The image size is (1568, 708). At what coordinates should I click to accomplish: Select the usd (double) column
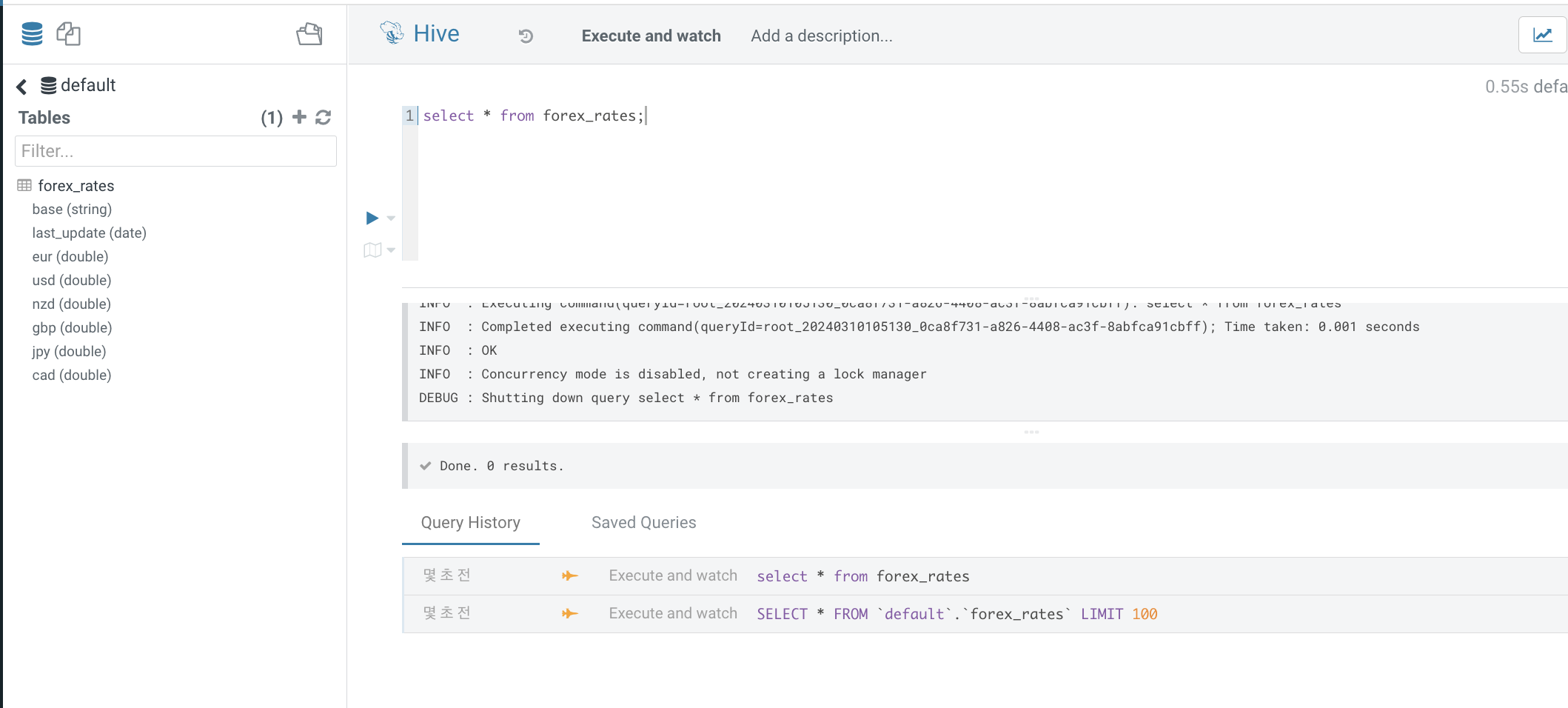tap(72, 281)
